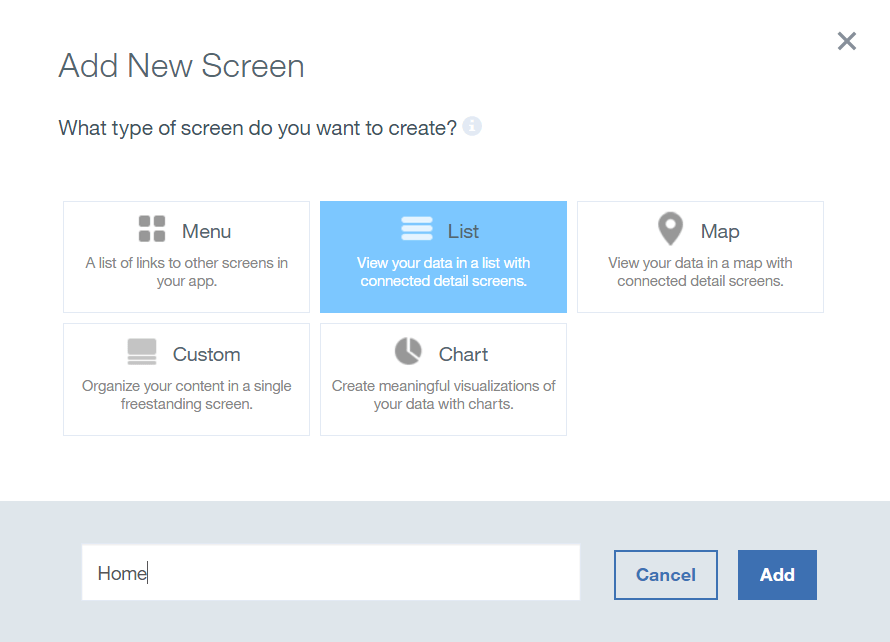890x642 pixels.
Task: Click the Custom screen layout icon
Action: tap(142, 352)
